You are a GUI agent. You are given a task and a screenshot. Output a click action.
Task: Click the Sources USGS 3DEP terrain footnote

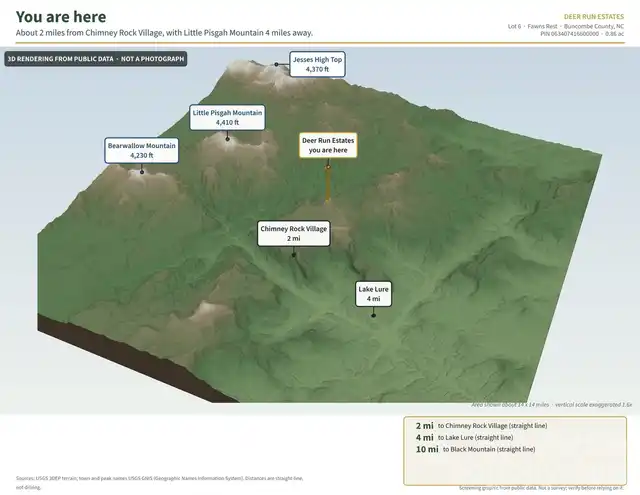pos(159,482)
